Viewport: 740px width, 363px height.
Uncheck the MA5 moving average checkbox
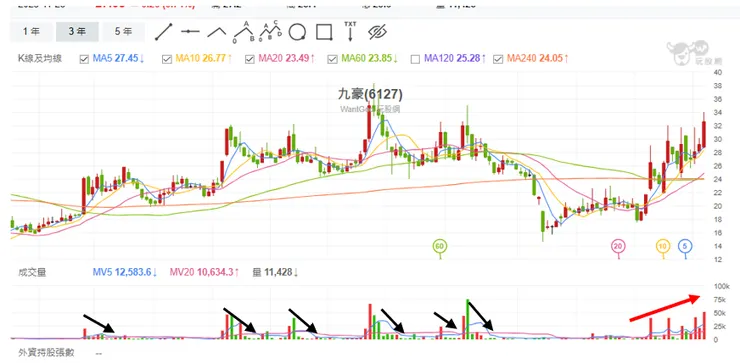84,59
